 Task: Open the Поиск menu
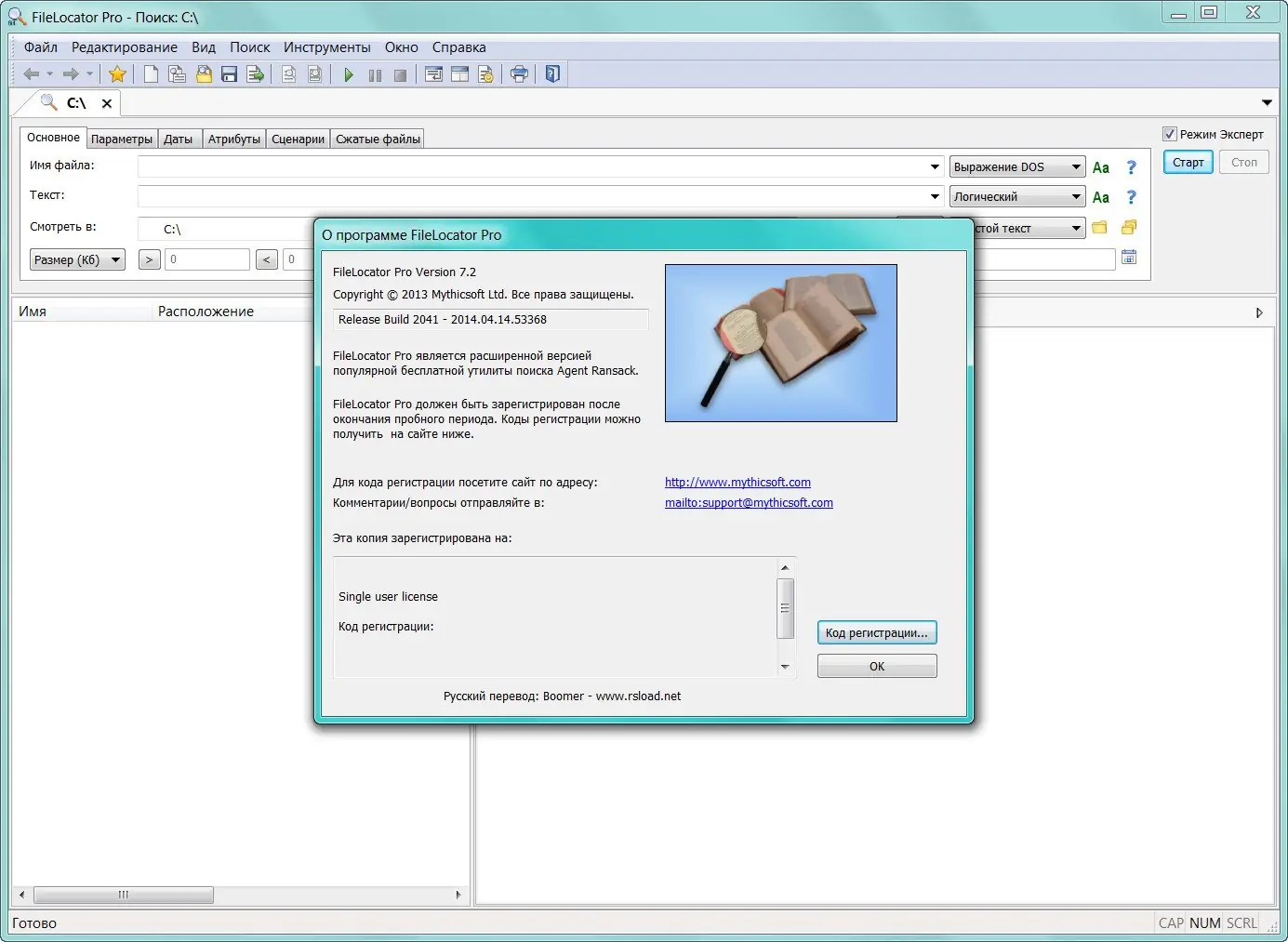click(250, 47)
